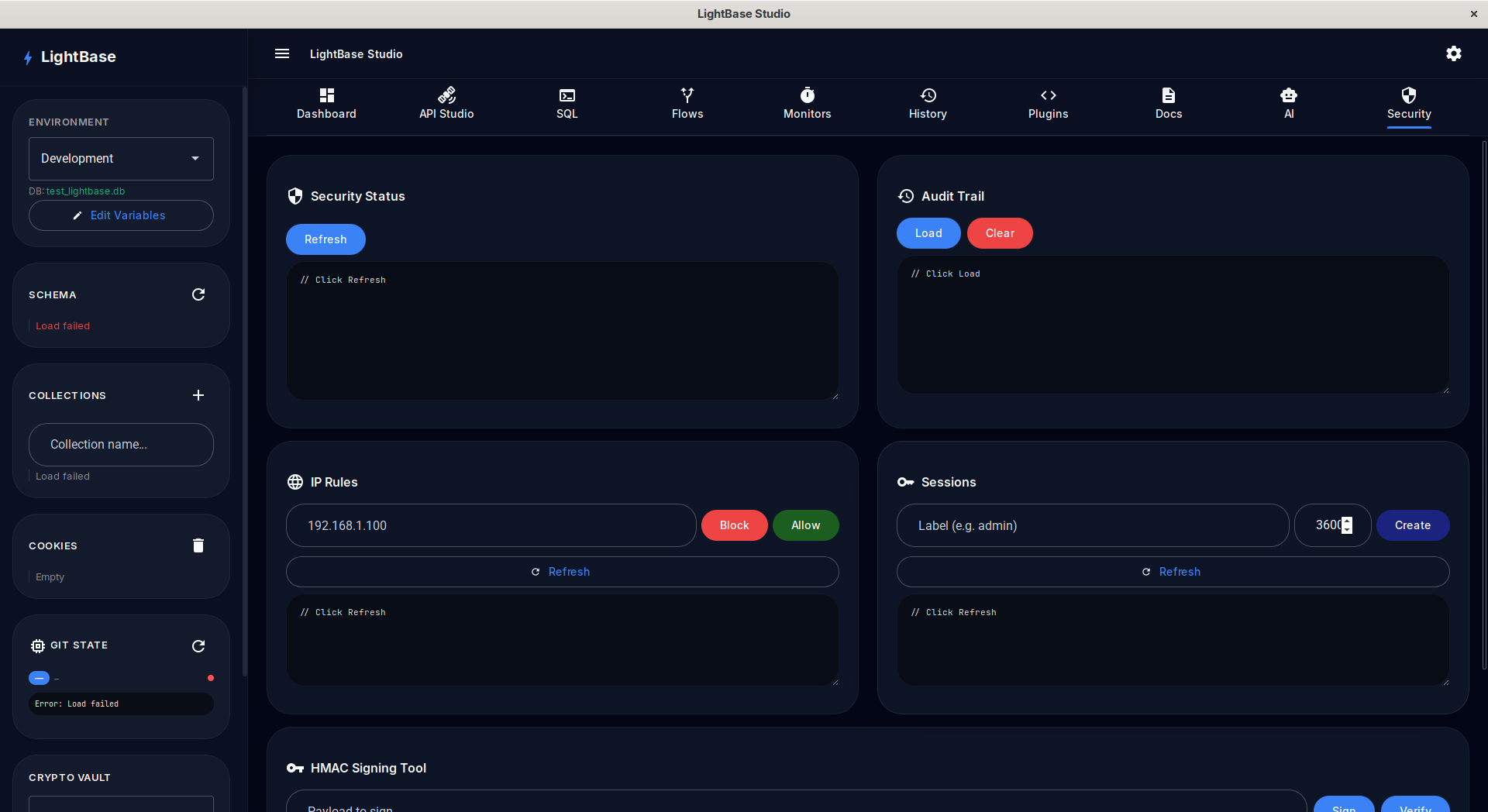The image size is (1488, 812).
Task: Select the Security tab
Action: (x=1409, y=104)
